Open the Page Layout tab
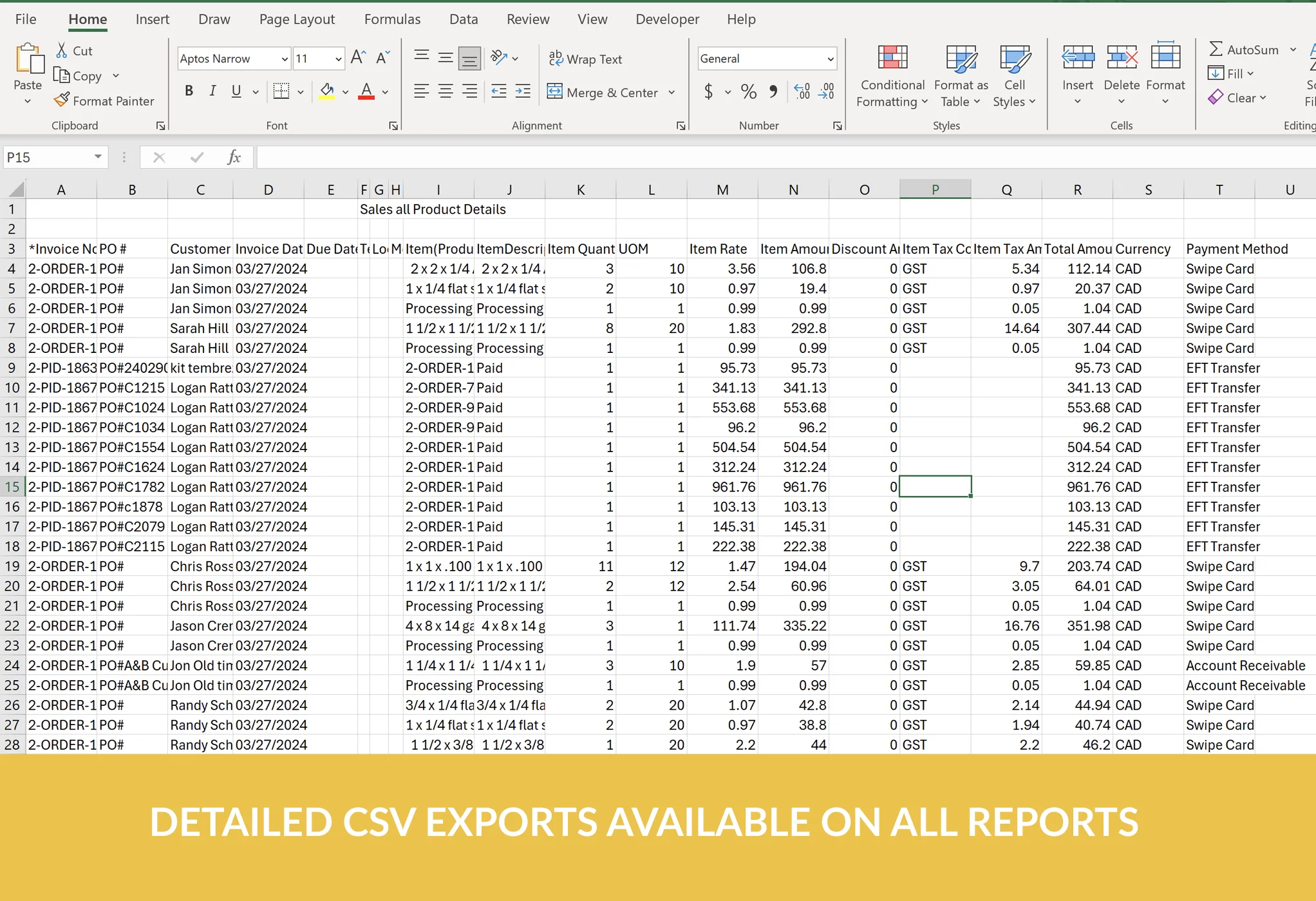Image resolution: width=1316 pixels, height=901 pixels. tap(297, 19)
